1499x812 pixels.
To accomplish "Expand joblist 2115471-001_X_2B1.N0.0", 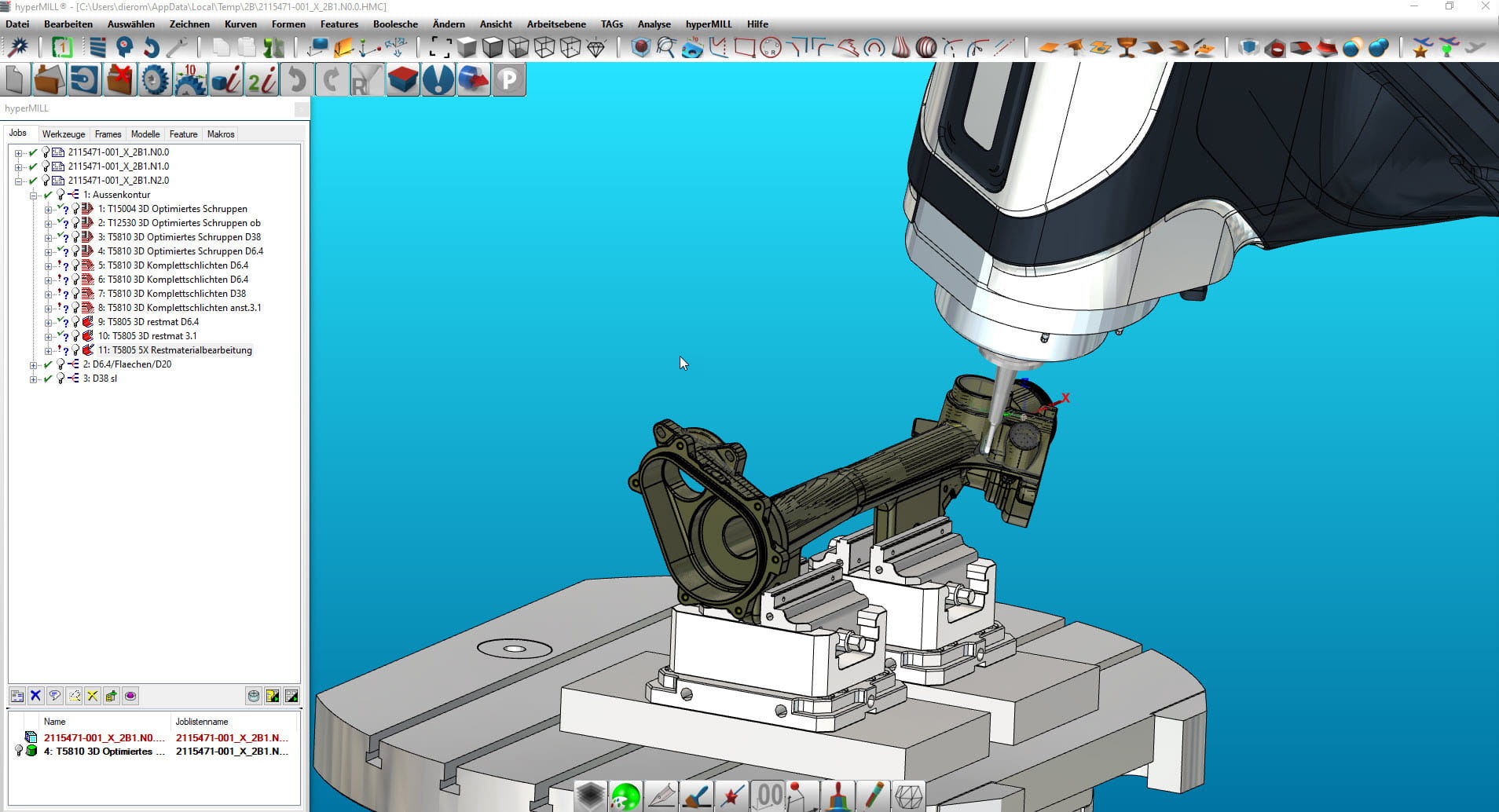I will tap(18, 153).
